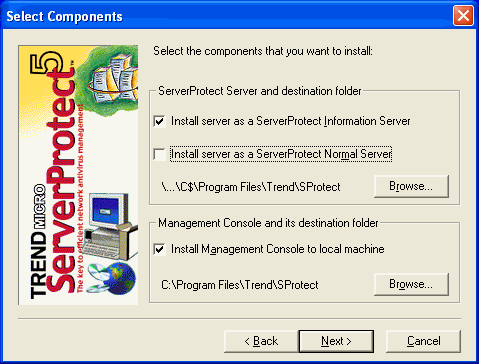479x364 pixels.
Task: Click the numeral 5 in the logo
Action: 47,63
